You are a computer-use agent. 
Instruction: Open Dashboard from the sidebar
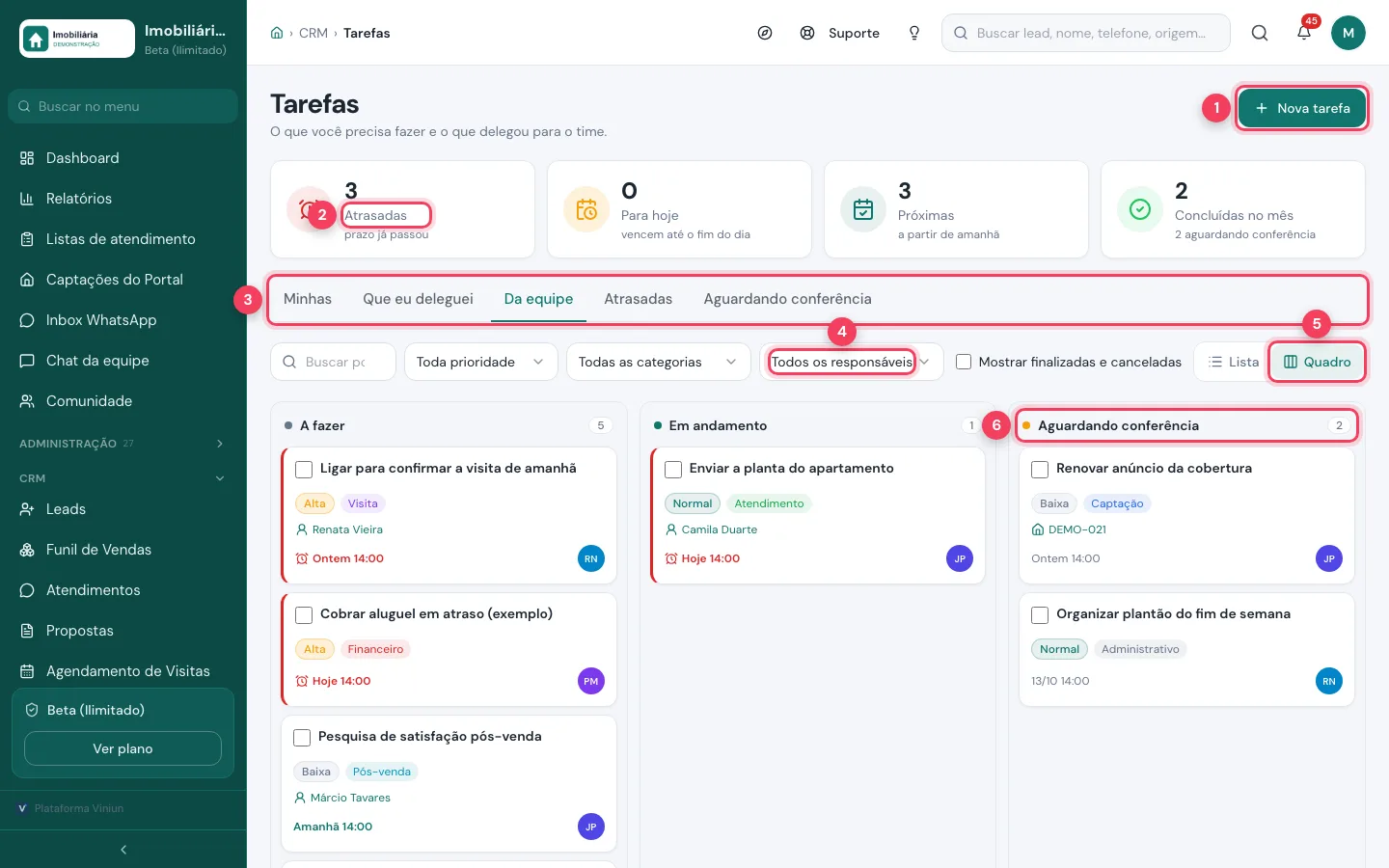[x=123, y=158]
